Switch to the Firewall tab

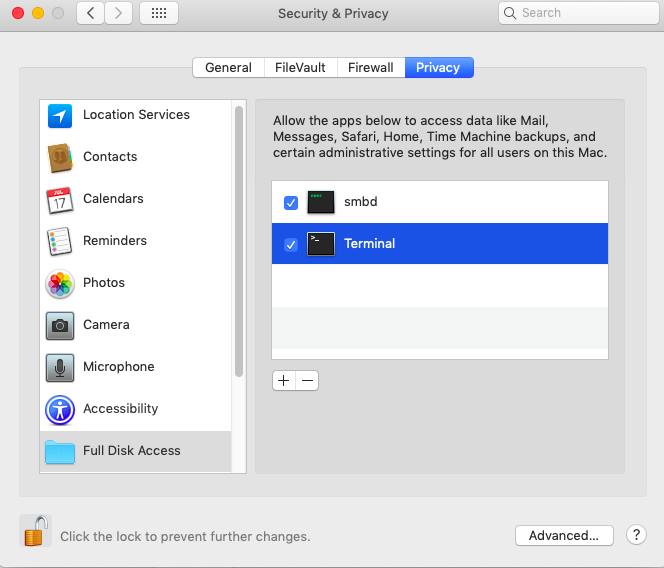[370, 68]
